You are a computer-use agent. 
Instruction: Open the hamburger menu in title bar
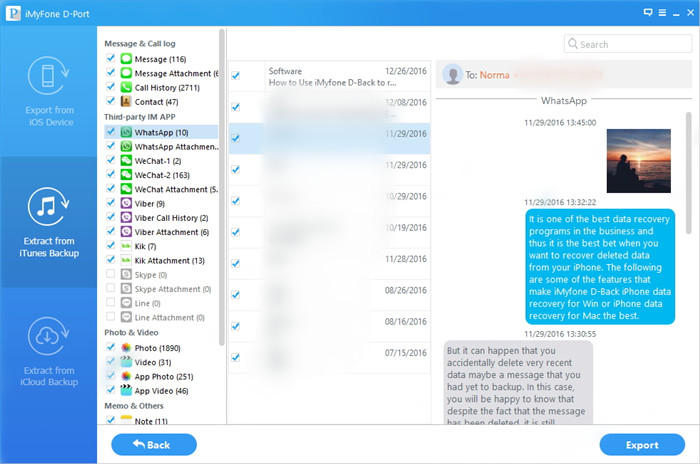(662, 13)
